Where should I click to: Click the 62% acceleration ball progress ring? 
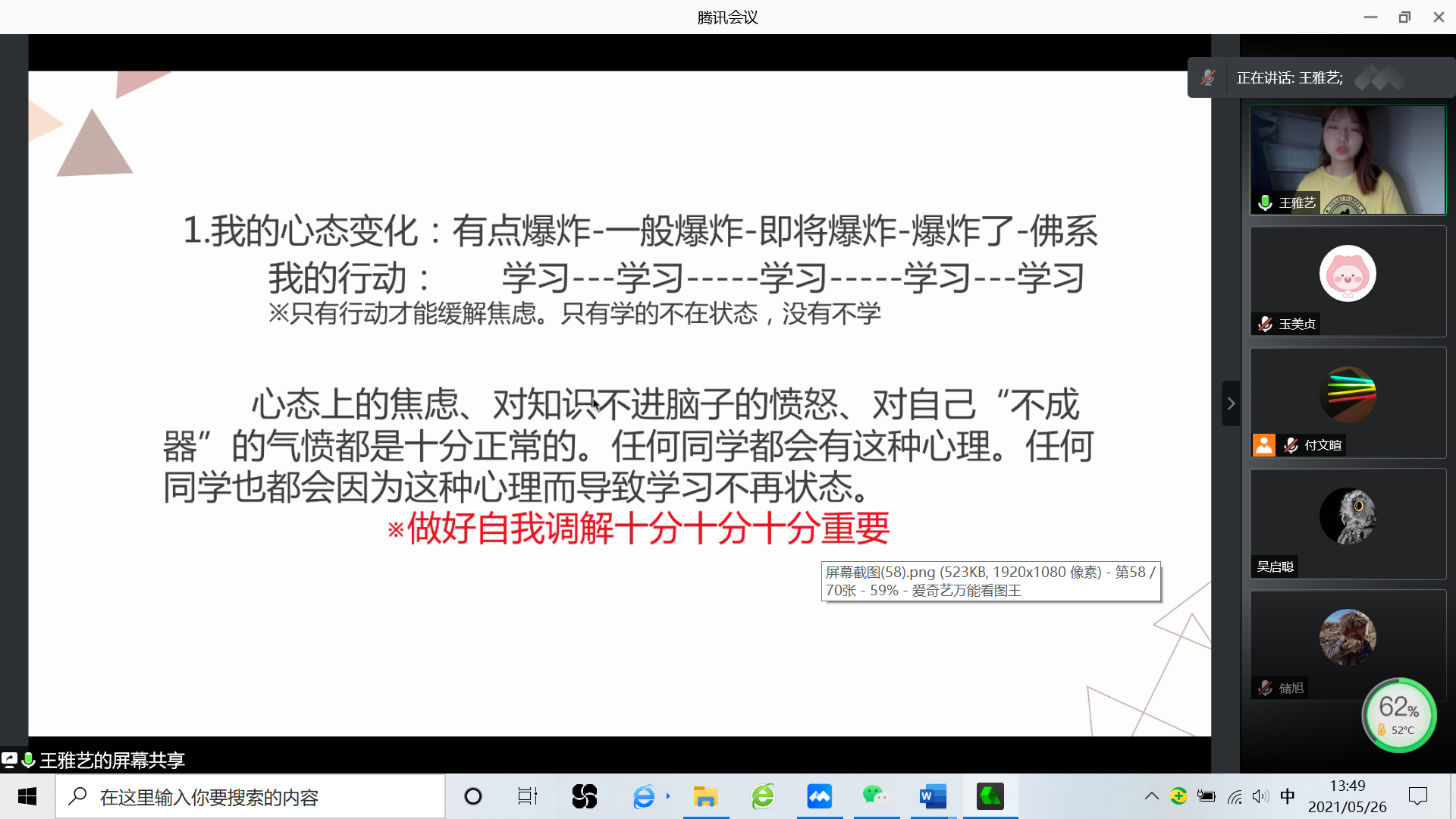click(x=1399, y=714)
